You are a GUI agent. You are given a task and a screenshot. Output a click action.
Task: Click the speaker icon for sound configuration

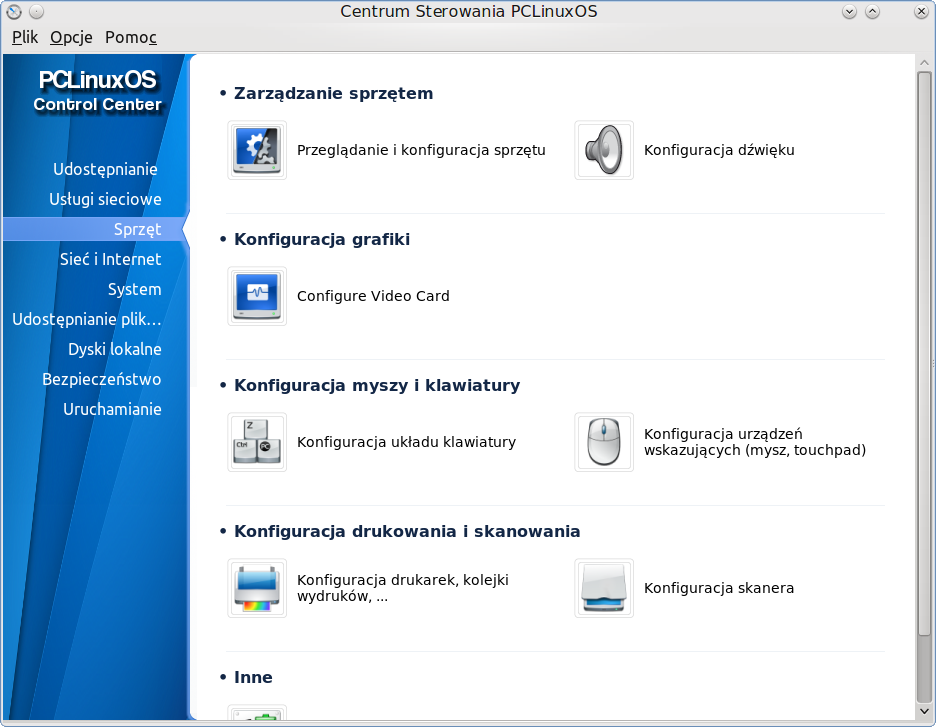(604, 150)
